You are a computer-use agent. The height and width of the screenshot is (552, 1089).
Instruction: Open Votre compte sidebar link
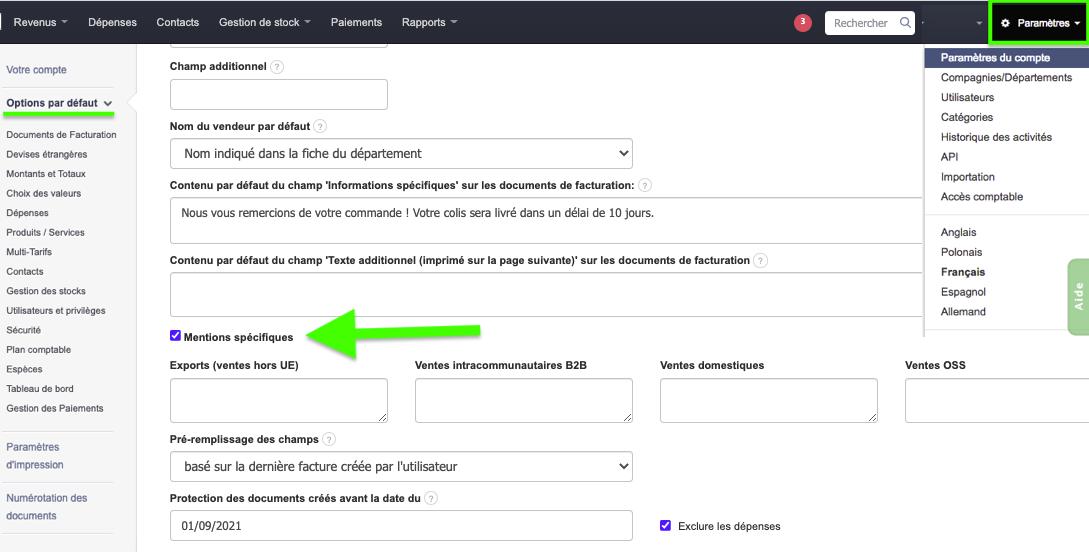(x=36, y=69)
